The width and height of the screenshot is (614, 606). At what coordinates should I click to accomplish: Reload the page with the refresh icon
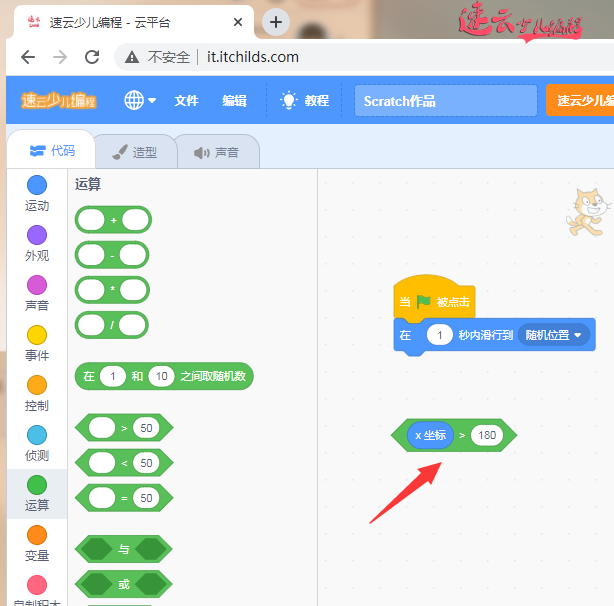click(92, 57)
